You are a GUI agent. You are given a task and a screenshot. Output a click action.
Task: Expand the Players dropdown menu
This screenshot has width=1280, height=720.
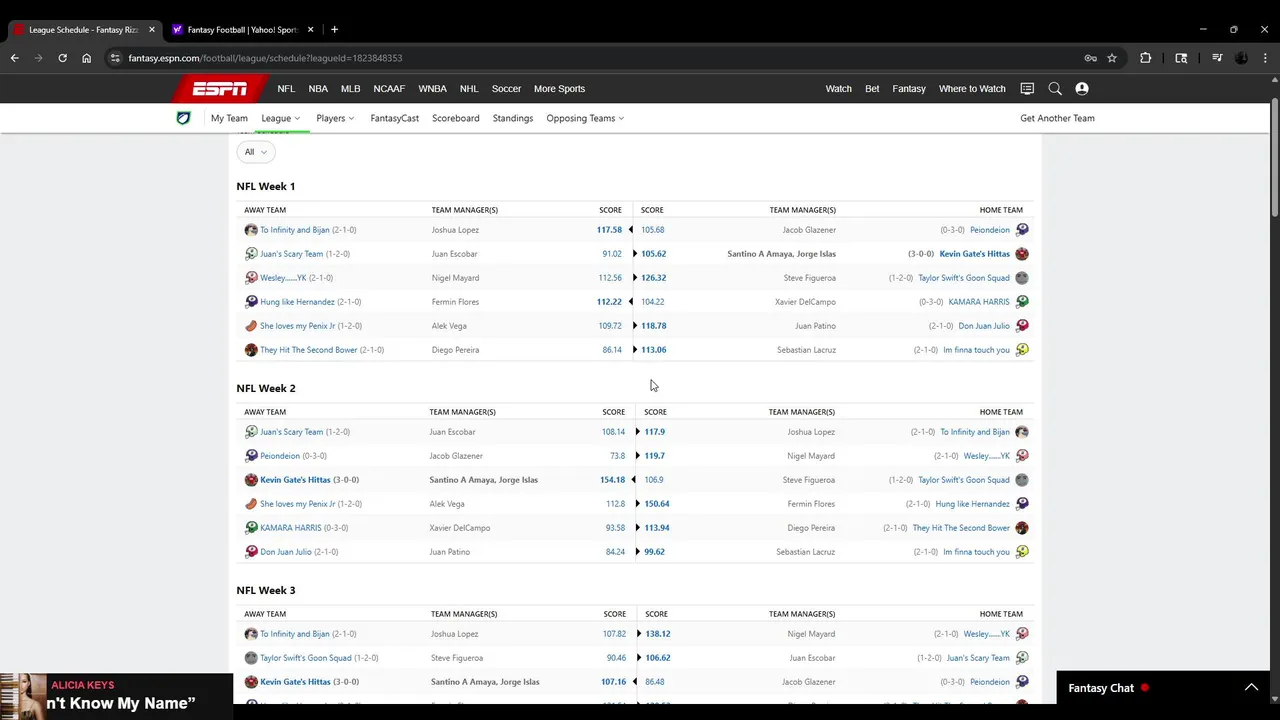tap(335, 118)
